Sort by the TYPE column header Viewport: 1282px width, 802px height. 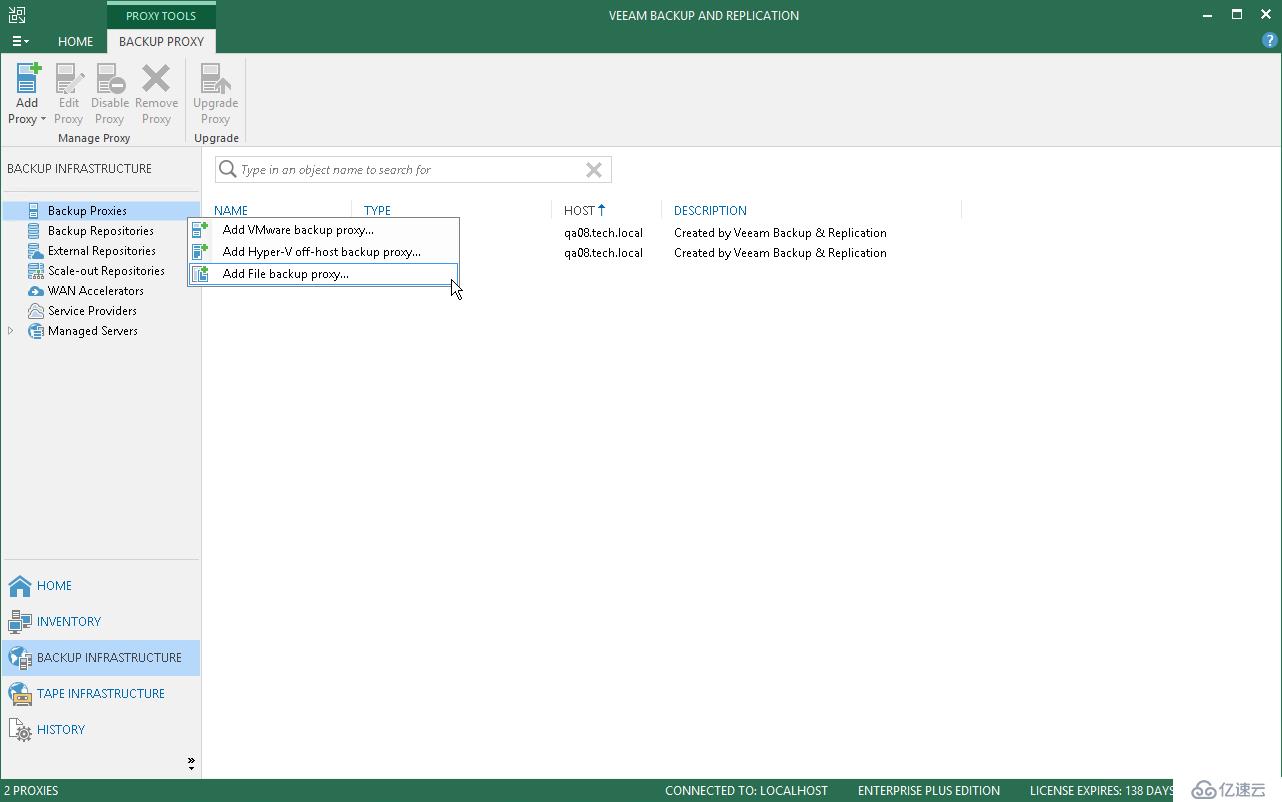click(377, 211)
